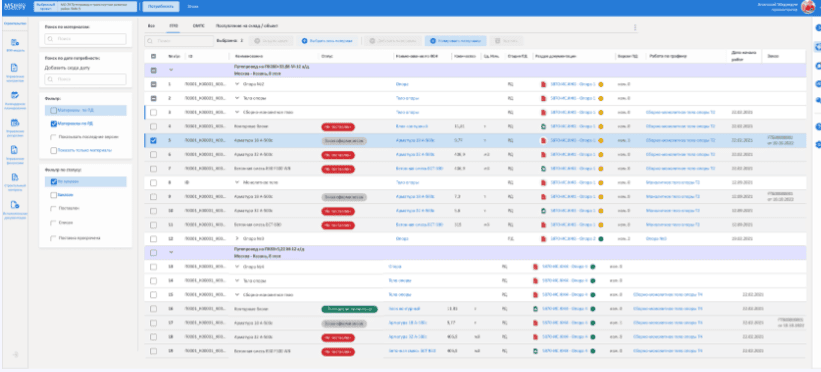Click the yellow status dot in row 2
Screen dimensions: 821x372
pos(601,98)
